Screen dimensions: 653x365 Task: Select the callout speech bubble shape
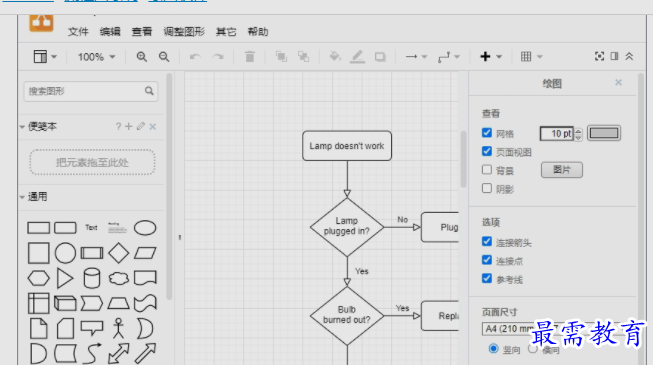point(92,328)
